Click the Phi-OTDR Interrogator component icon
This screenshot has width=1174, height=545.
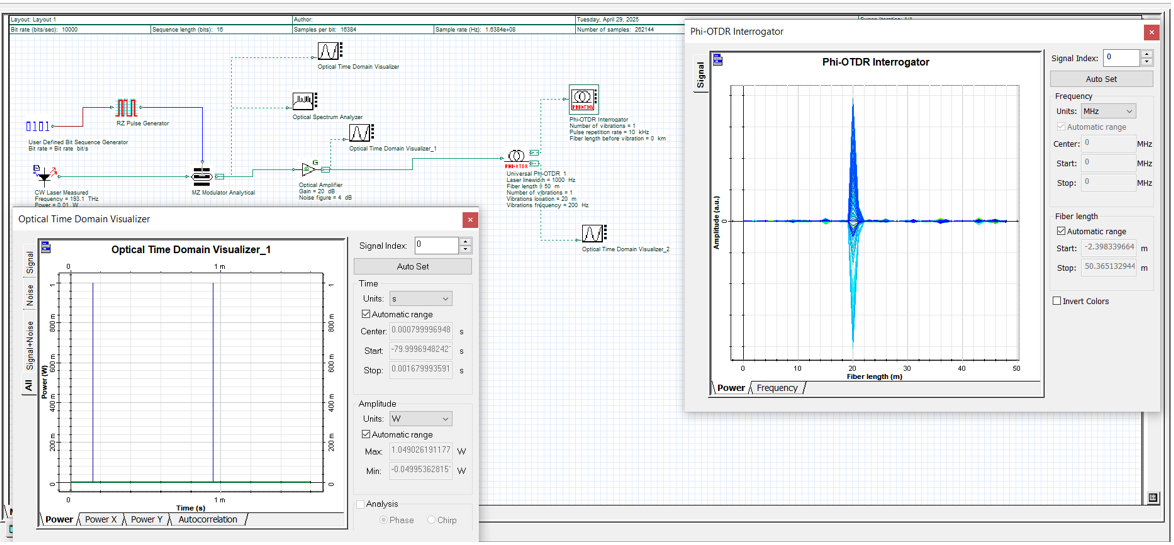583,99
